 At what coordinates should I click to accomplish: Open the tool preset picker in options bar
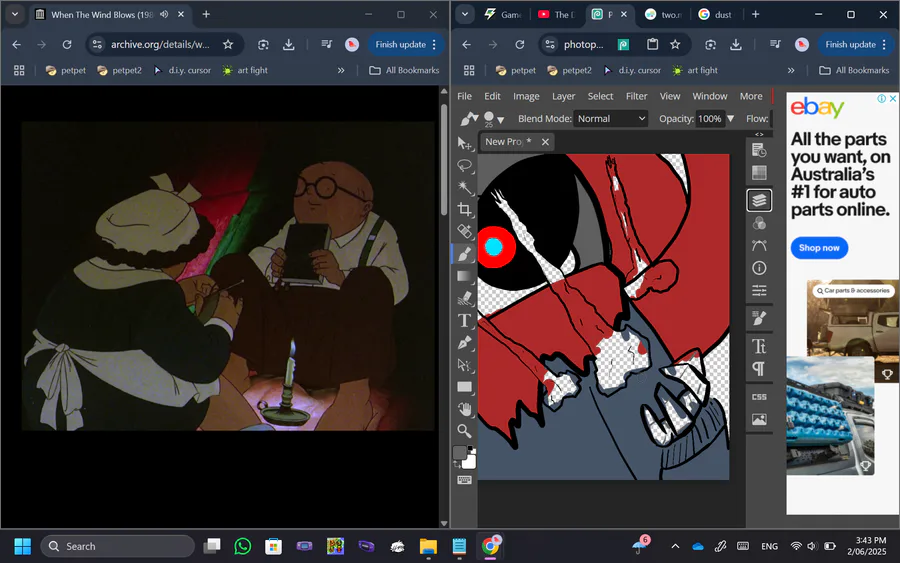pyautogui.click(x=469, y=119)
